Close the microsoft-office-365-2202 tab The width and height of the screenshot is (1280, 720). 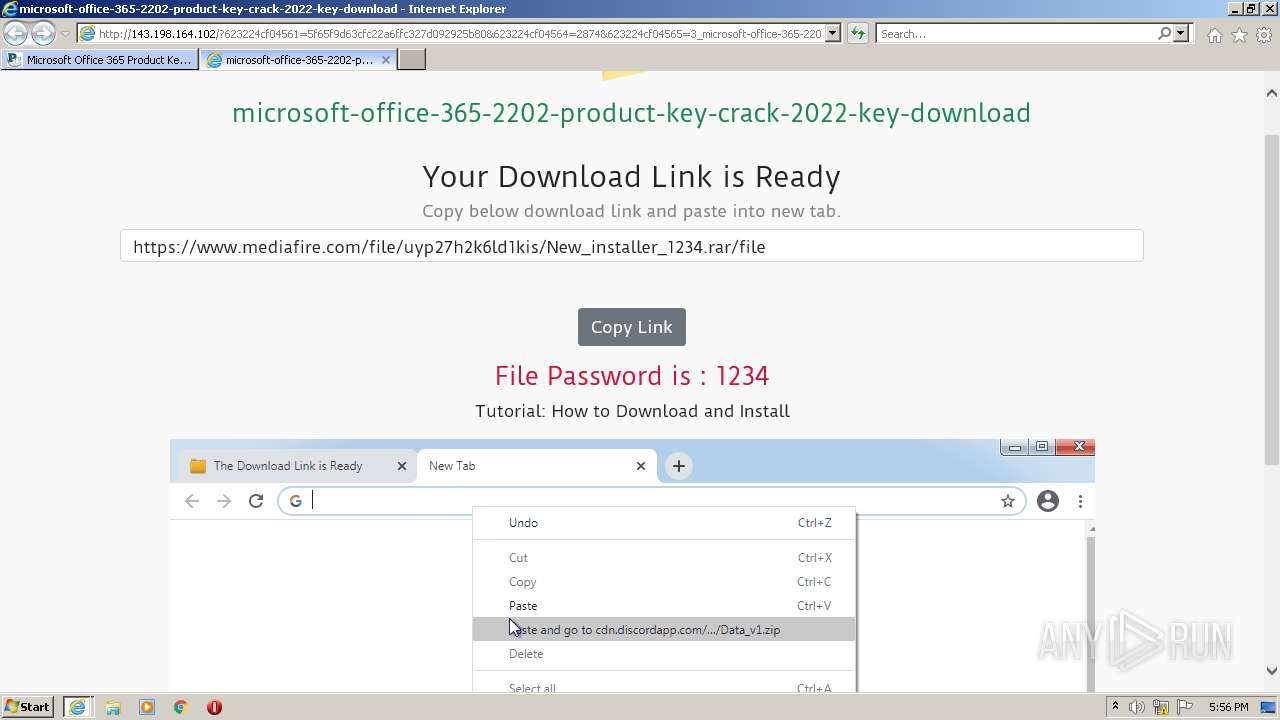tap(386, 60)
